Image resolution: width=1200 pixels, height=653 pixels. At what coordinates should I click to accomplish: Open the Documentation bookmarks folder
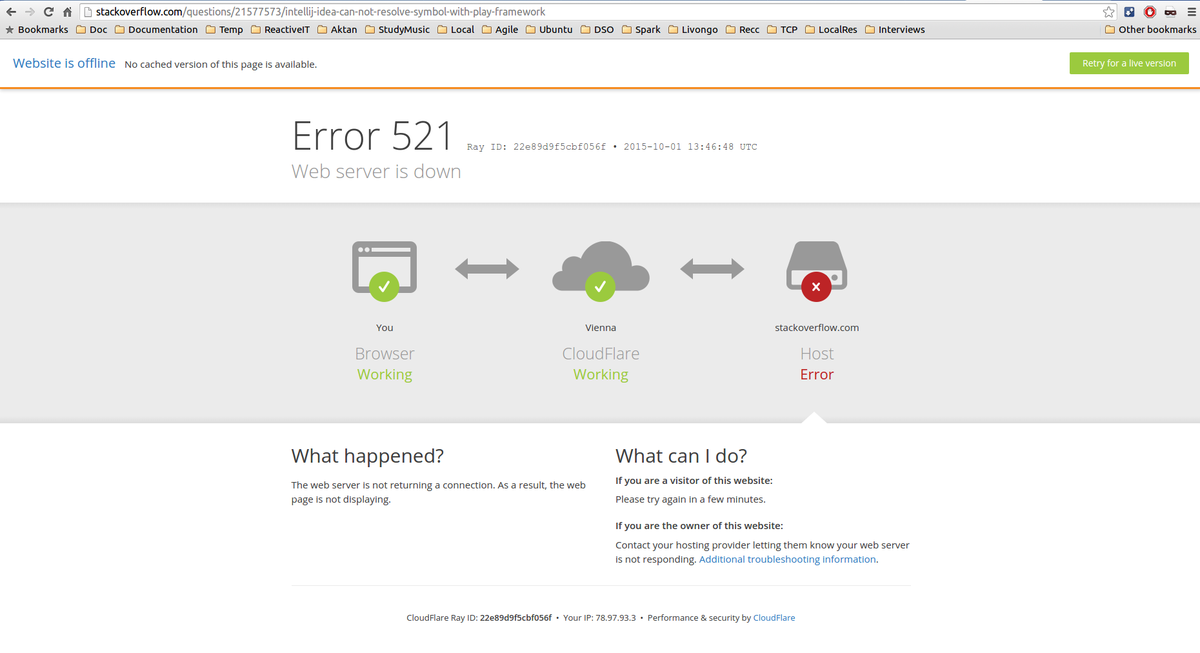(x=156, y=30)
